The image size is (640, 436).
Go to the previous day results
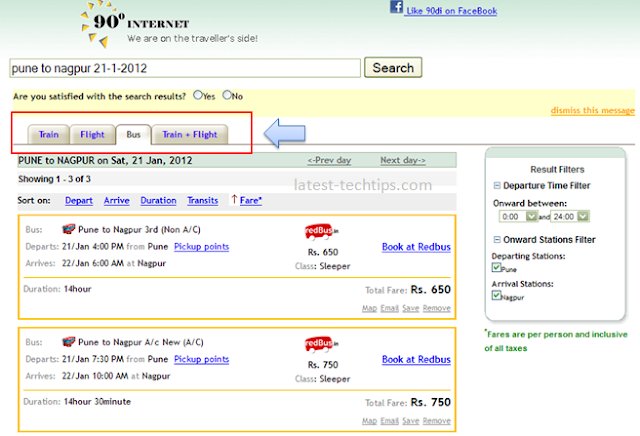click(x=329, y=160)
